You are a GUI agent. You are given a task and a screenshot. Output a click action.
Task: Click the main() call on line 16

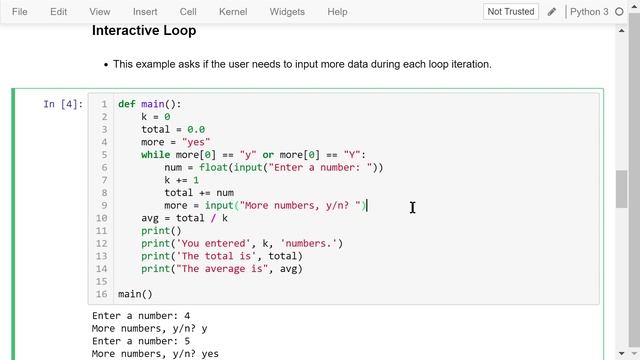135,294
